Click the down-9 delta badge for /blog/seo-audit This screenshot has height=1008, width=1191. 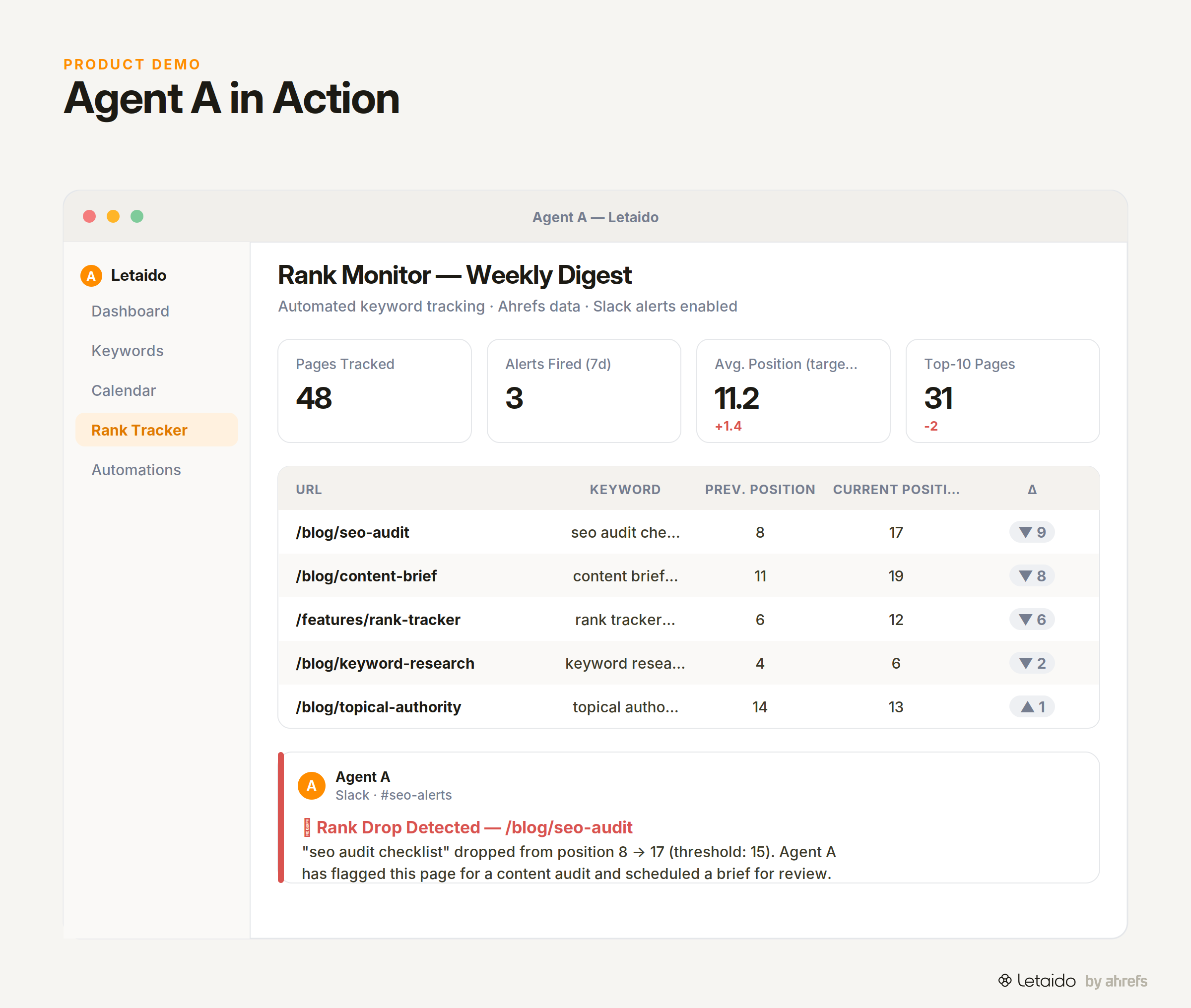(1032, 533)
